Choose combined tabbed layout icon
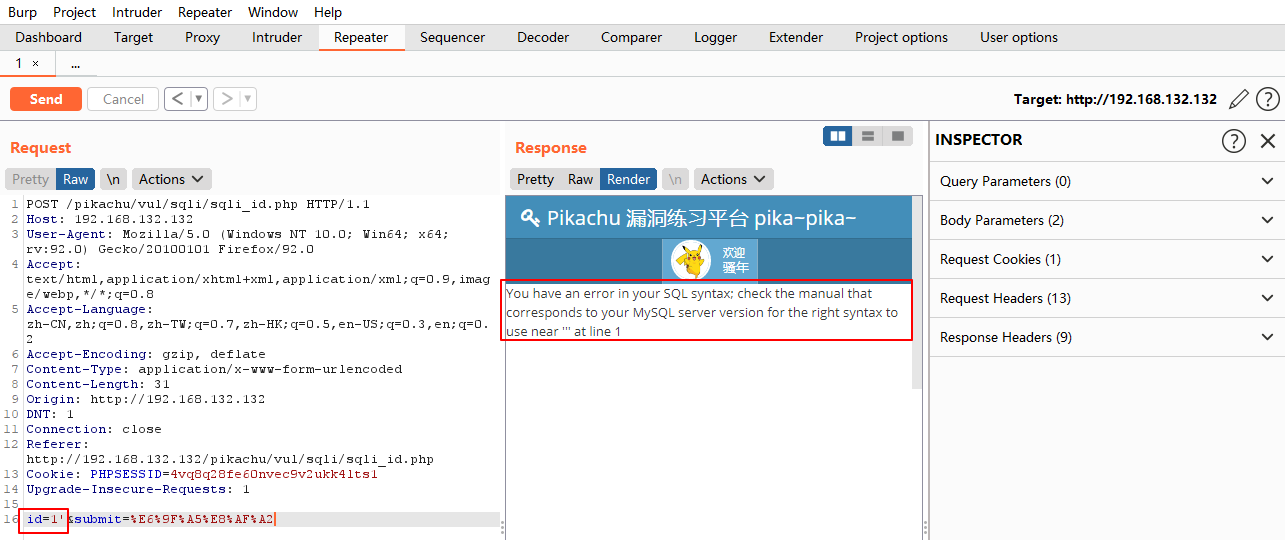 click(898, 136)
